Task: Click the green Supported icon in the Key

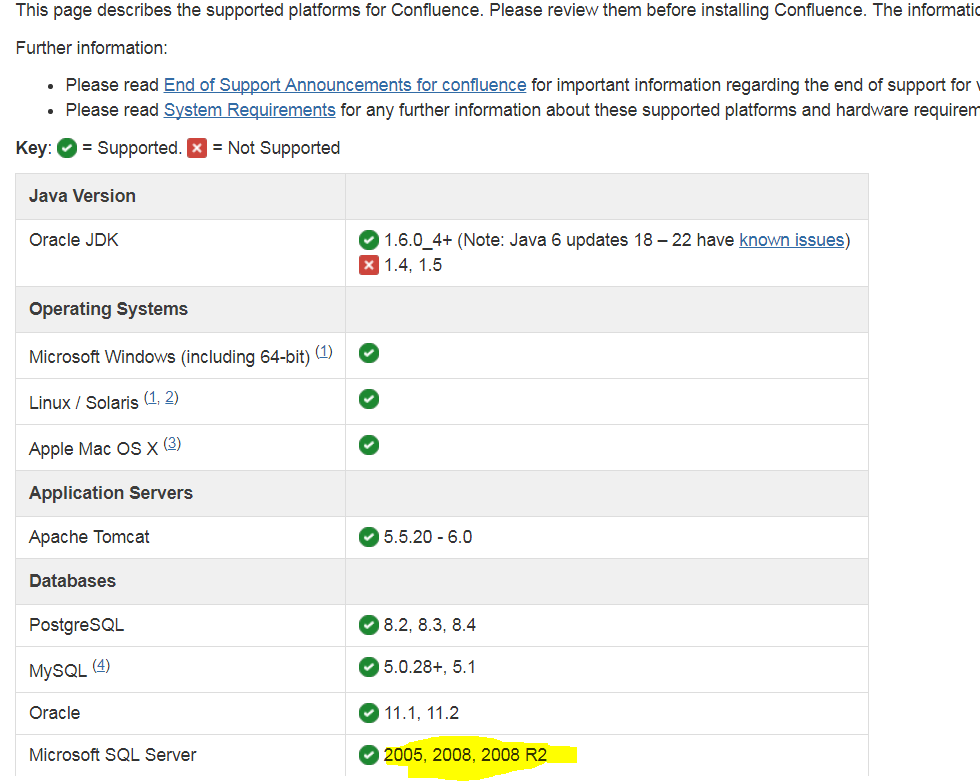Action: tap(67, 148)
